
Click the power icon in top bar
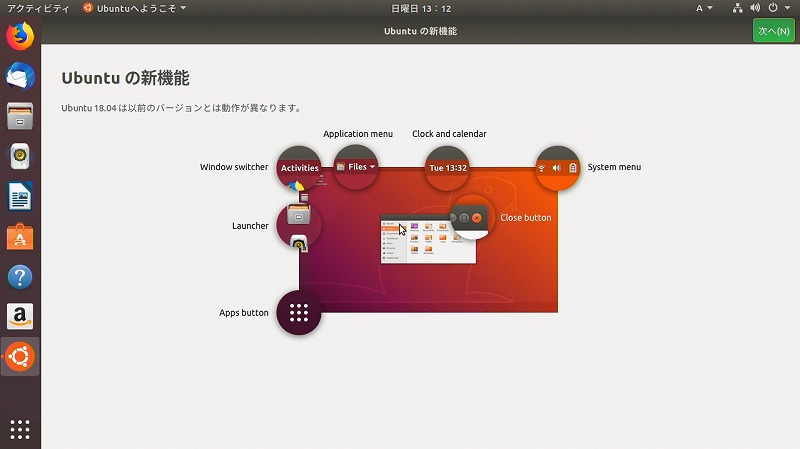coord(773,8)
